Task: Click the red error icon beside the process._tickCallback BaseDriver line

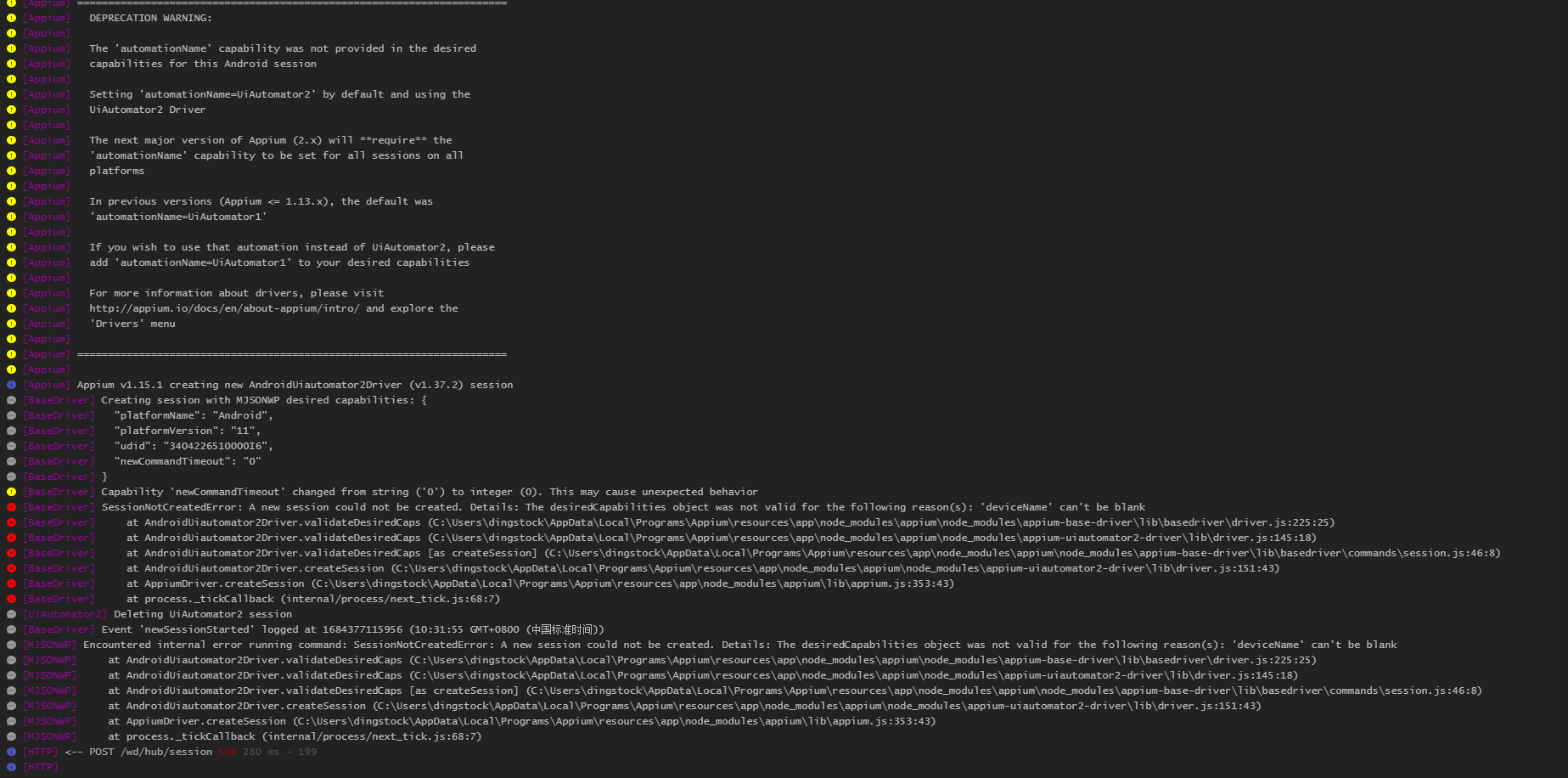Action: coord(11,599)
